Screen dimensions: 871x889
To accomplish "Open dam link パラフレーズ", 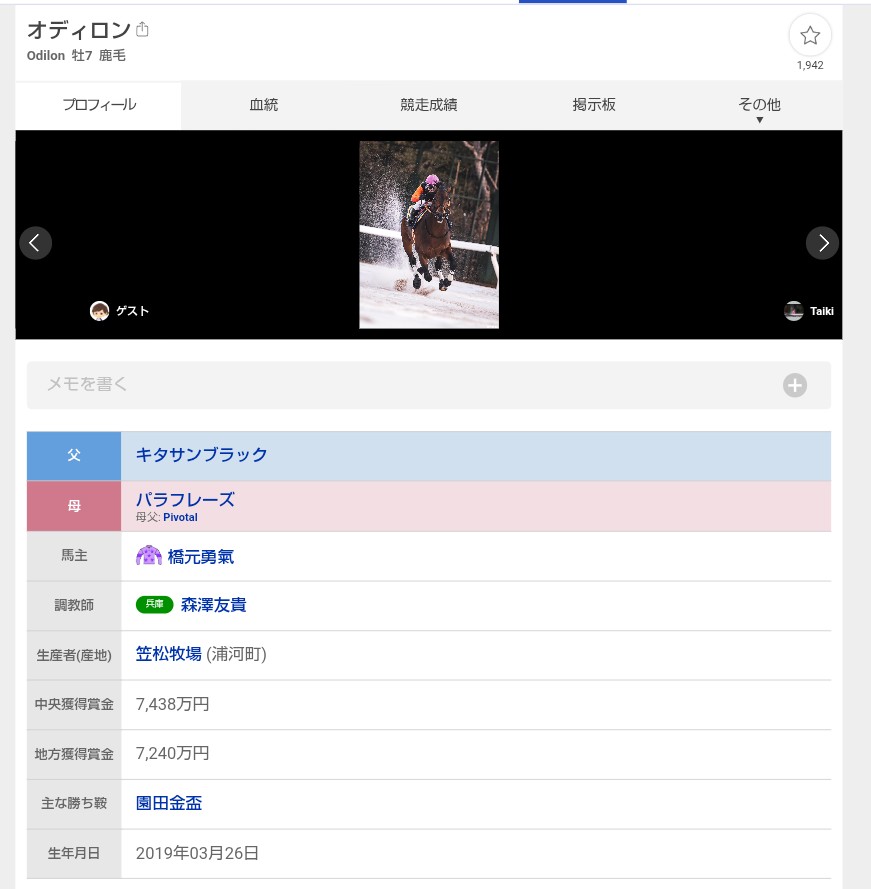I will coord(185,499).
